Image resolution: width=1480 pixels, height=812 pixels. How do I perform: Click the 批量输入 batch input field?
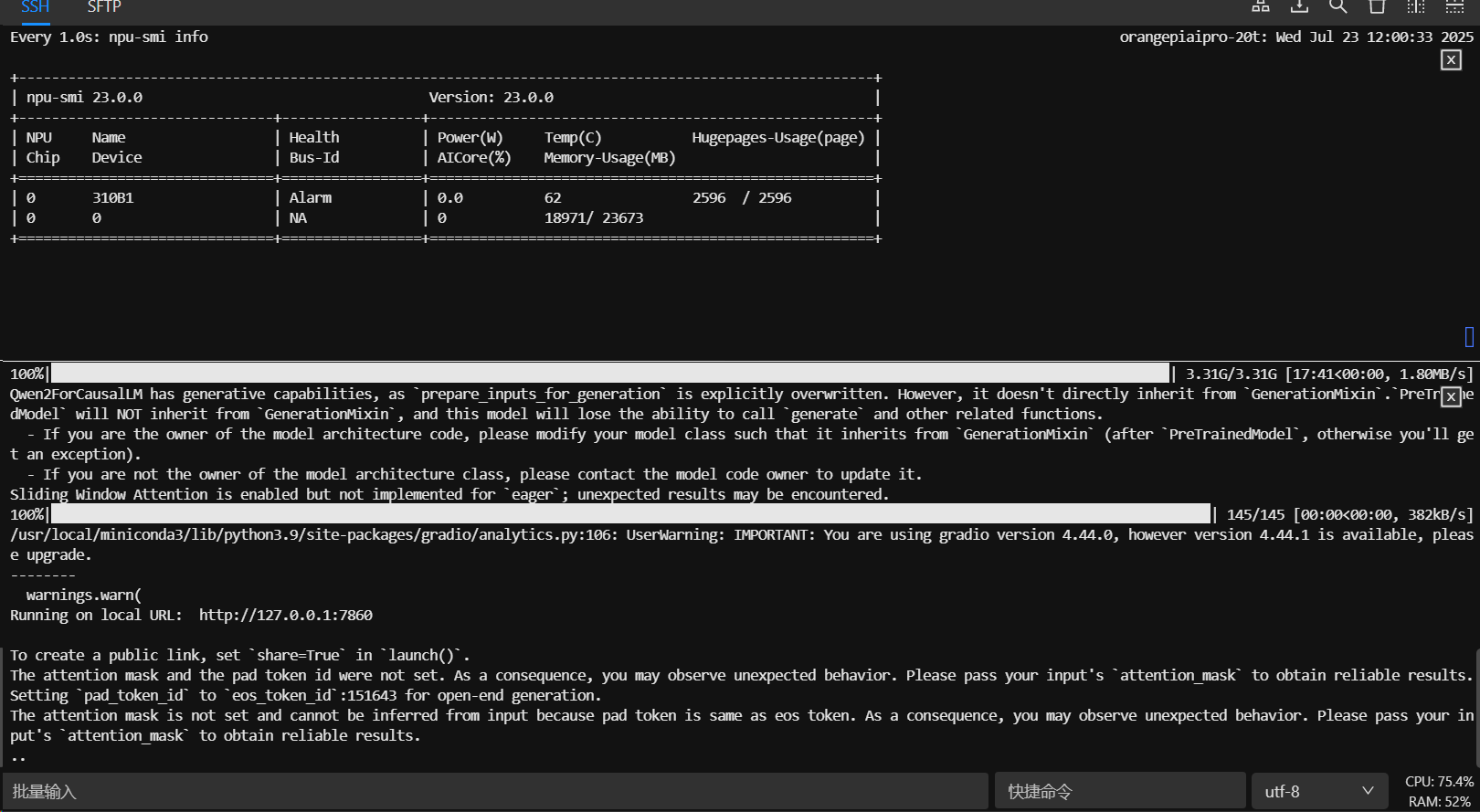(x=495, y=791)
